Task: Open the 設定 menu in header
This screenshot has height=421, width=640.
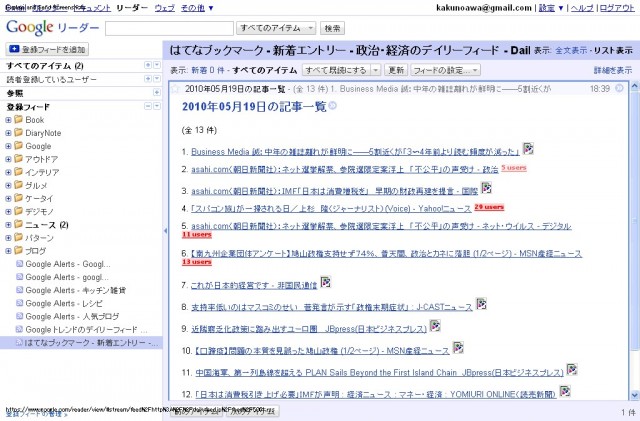Action: [x=551, y=8]
